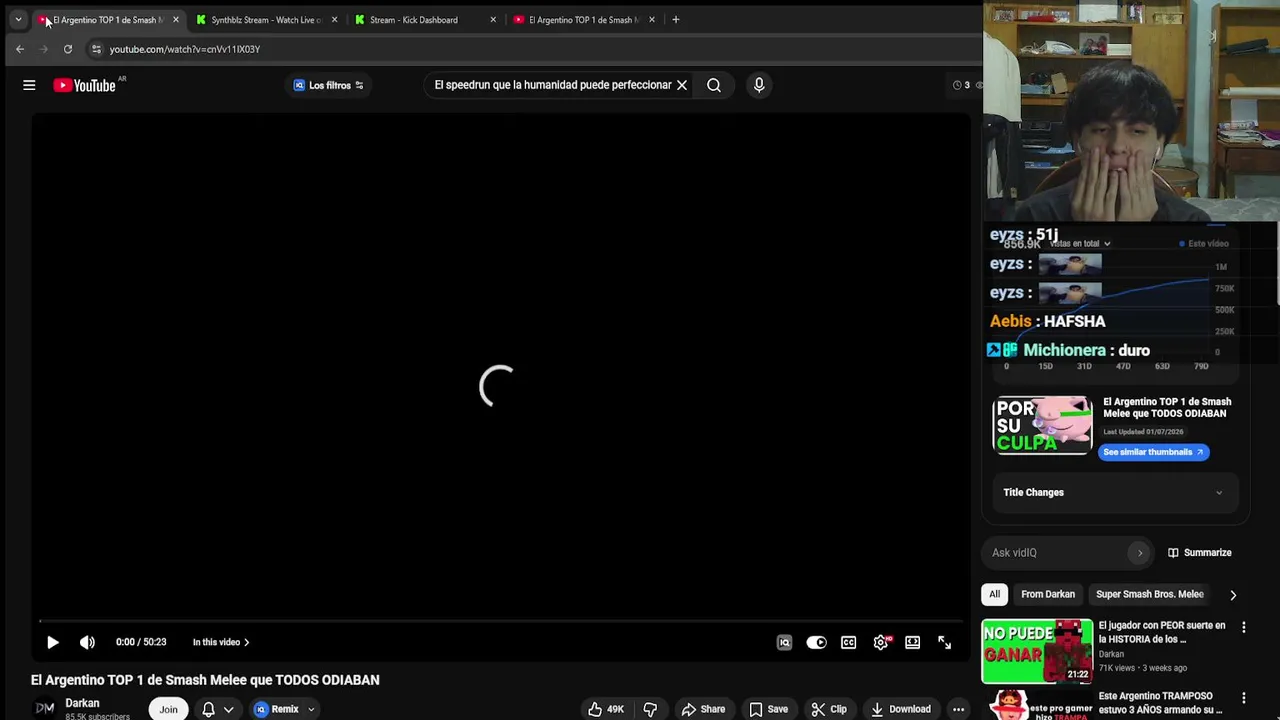This screenshot has height=720, width=1280.
Task: Submit the Ask vidIQ arrow button
Action: [x=1139, y=553]
